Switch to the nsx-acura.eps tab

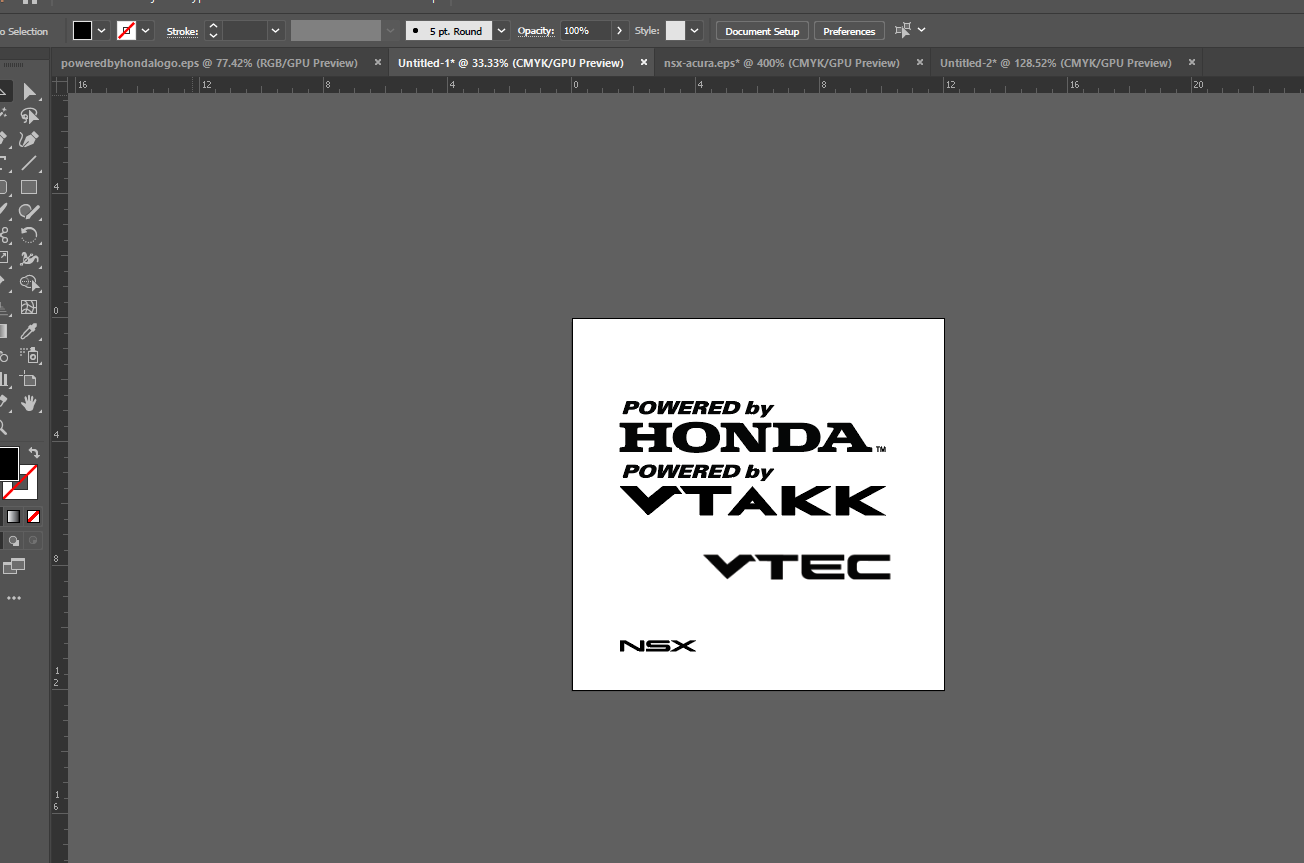(781, 63)
